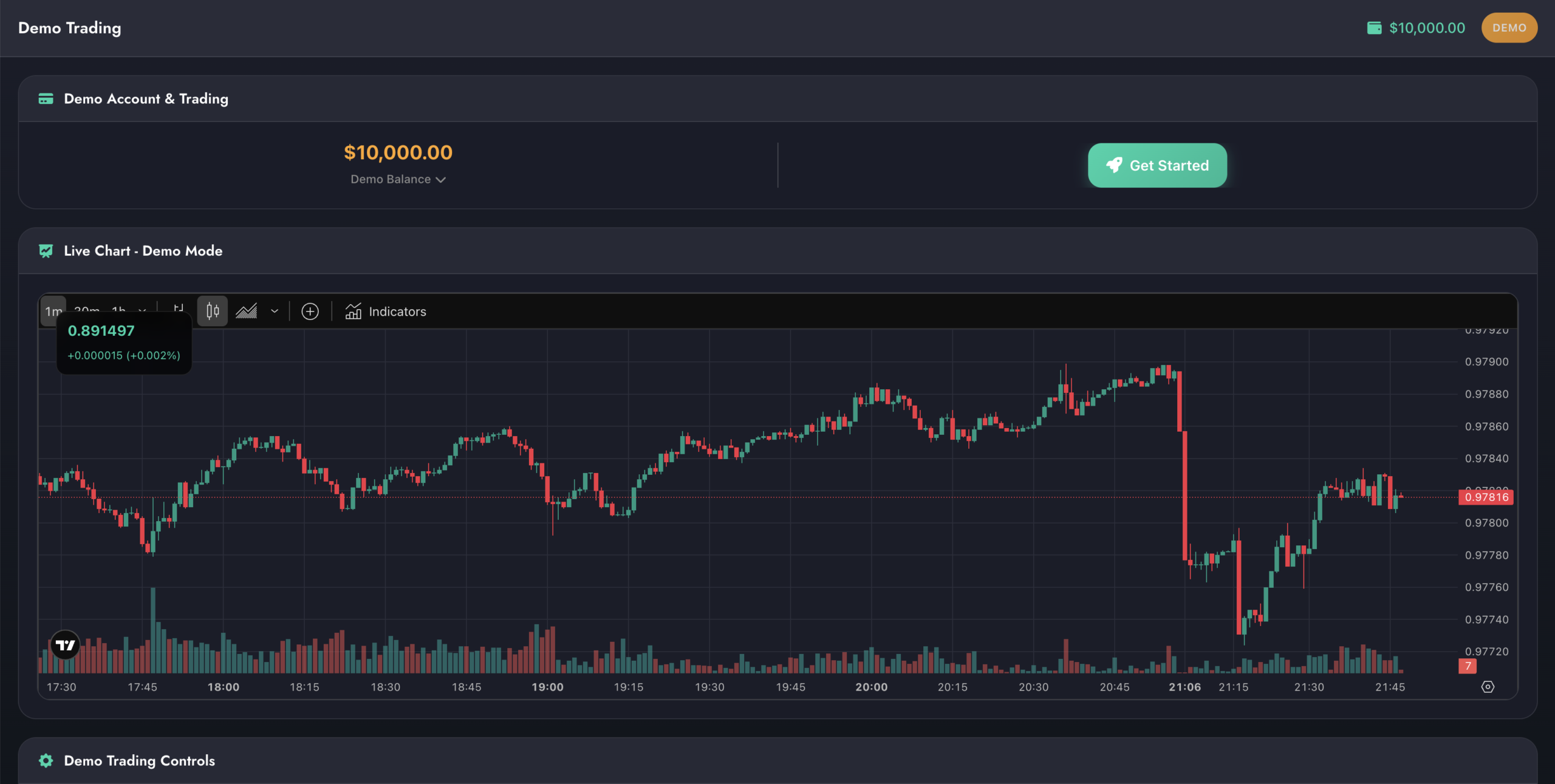Toggle the 1m timeframe on
The height and width of the screenshot is (784, 1555).
(x=52, y=311)
